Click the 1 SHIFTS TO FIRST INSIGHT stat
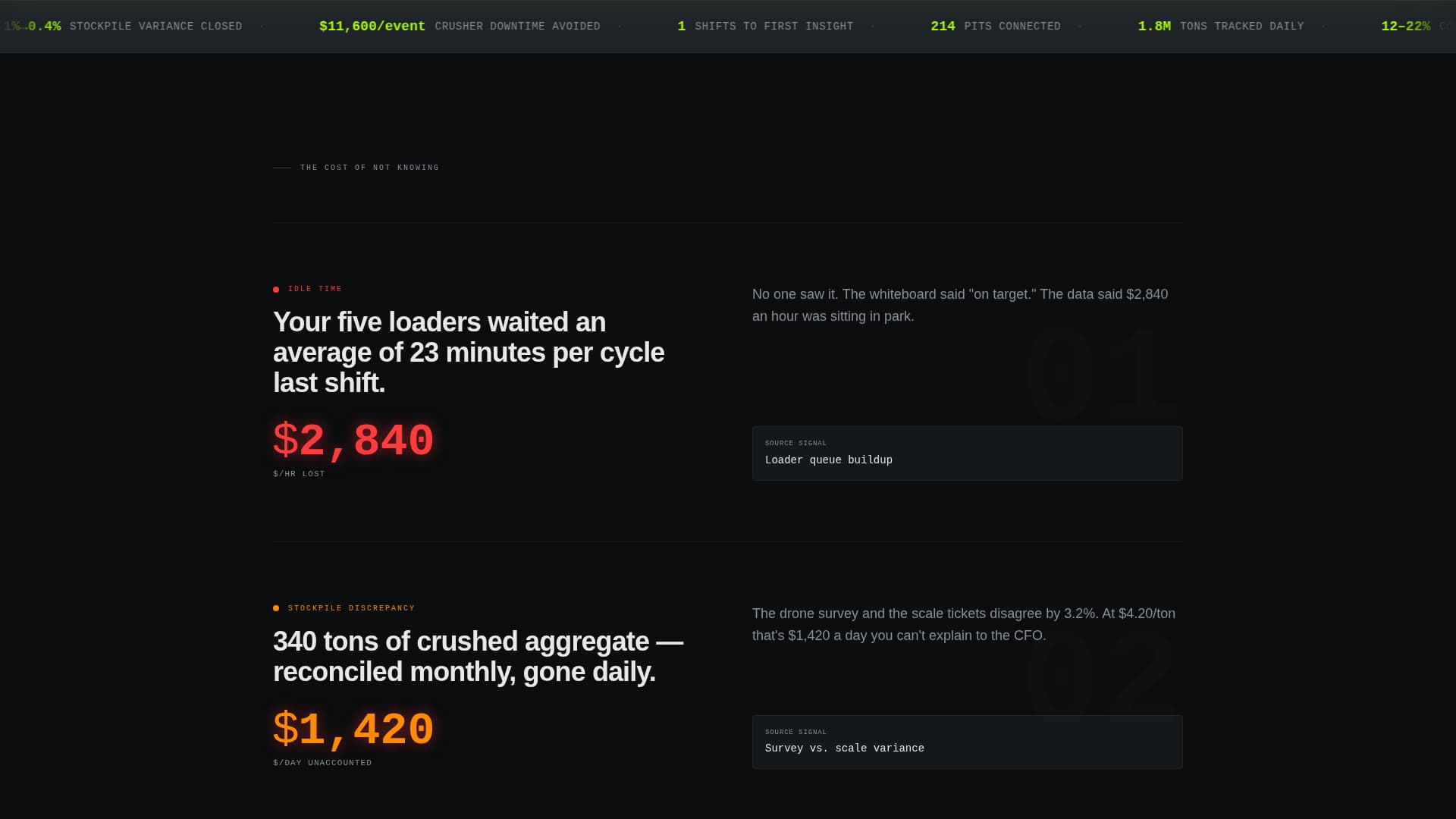Image resolution: width=1456 pixels, height=819 pixels. point(765,26)
